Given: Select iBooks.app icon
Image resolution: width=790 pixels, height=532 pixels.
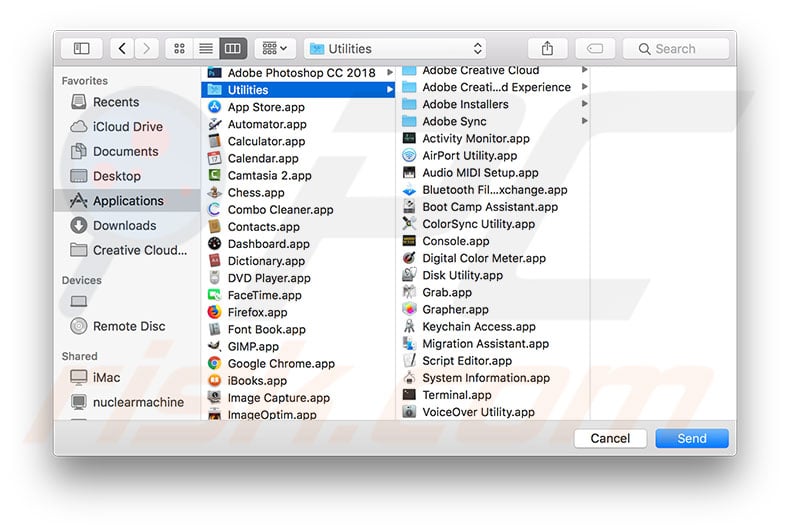Looking at the screenshot, I should tap(215, 380).
